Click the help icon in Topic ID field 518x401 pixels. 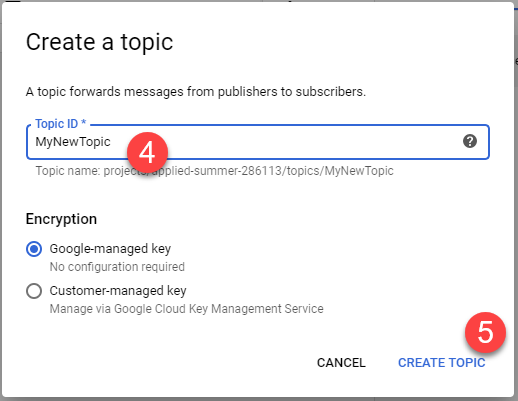[x=470, y=141]
